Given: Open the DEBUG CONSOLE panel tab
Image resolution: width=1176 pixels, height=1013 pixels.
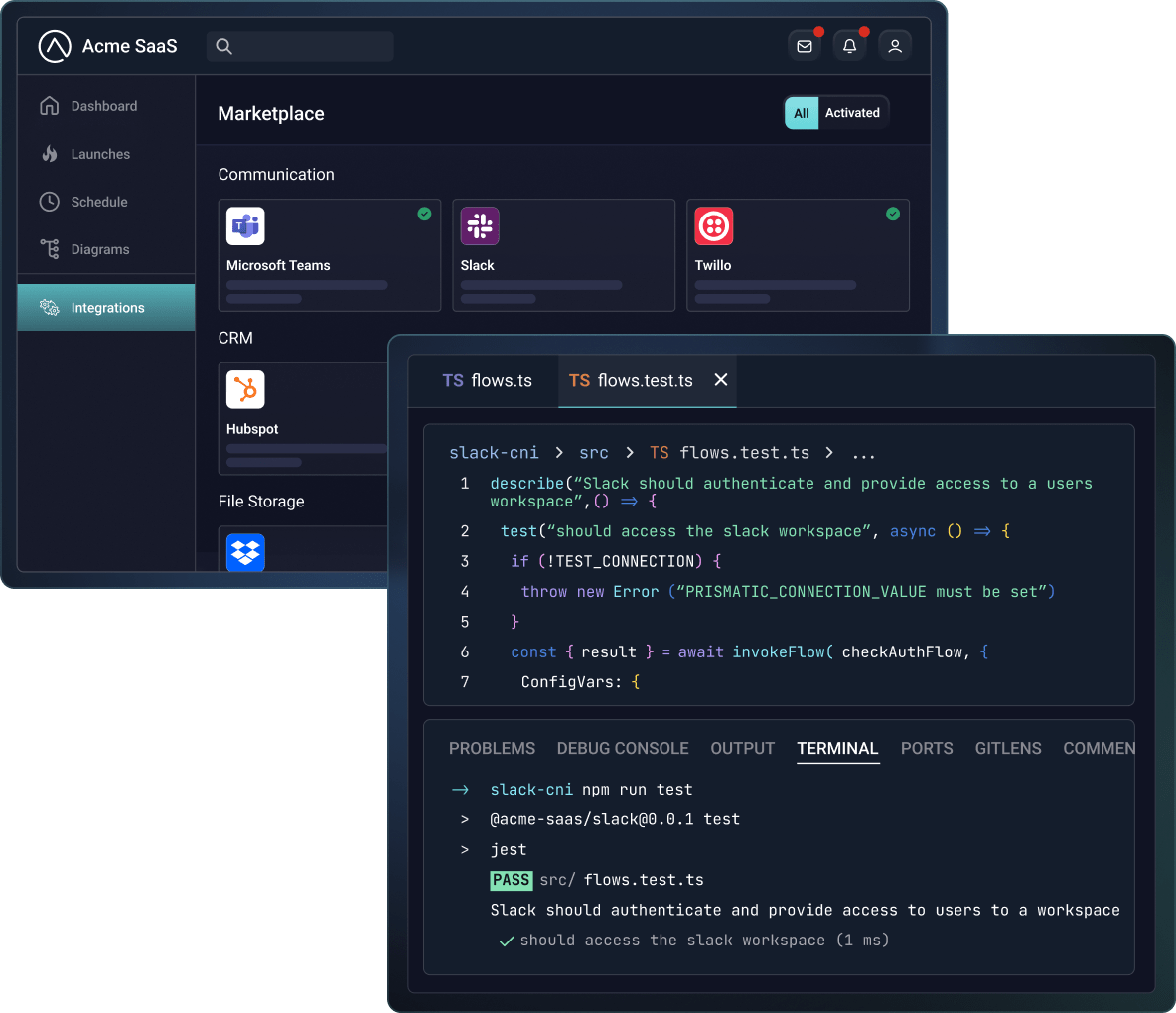Looking at the screenshot, I should pyautogui.click(x=623, y=748).
